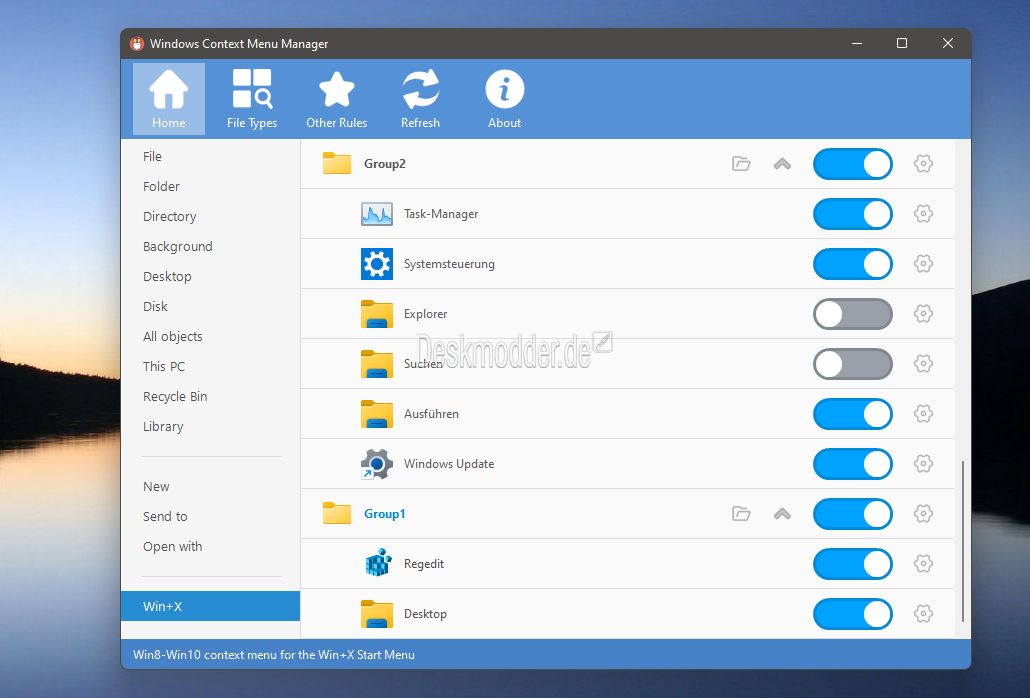1030x698 pixels.
Task: Turn off the Task-Manager switch
Action: (853, 214)
